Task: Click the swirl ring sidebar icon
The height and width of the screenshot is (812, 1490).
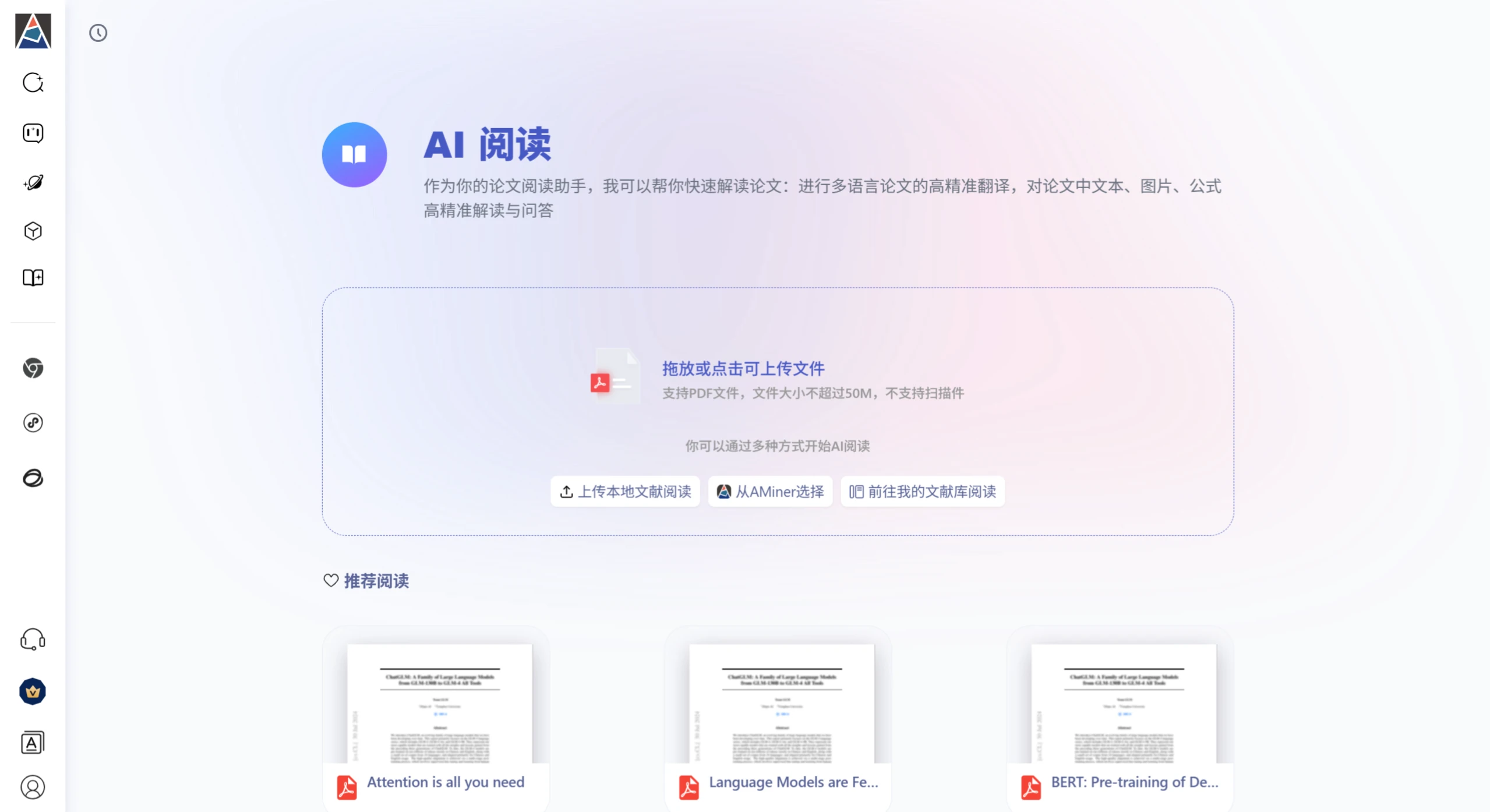Action: [33, 478]
